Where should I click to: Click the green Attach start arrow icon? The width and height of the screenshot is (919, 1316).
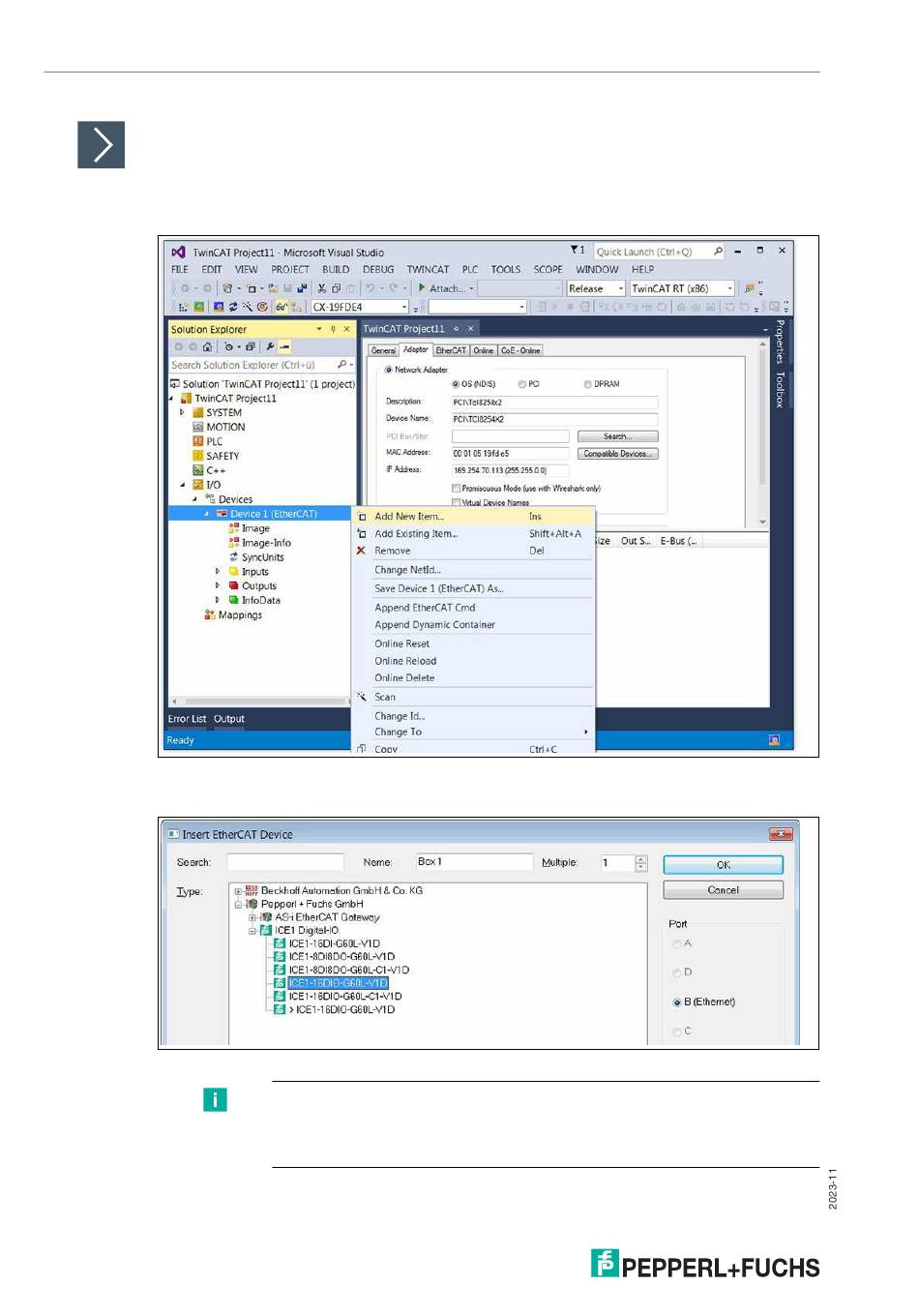(422, 288)
